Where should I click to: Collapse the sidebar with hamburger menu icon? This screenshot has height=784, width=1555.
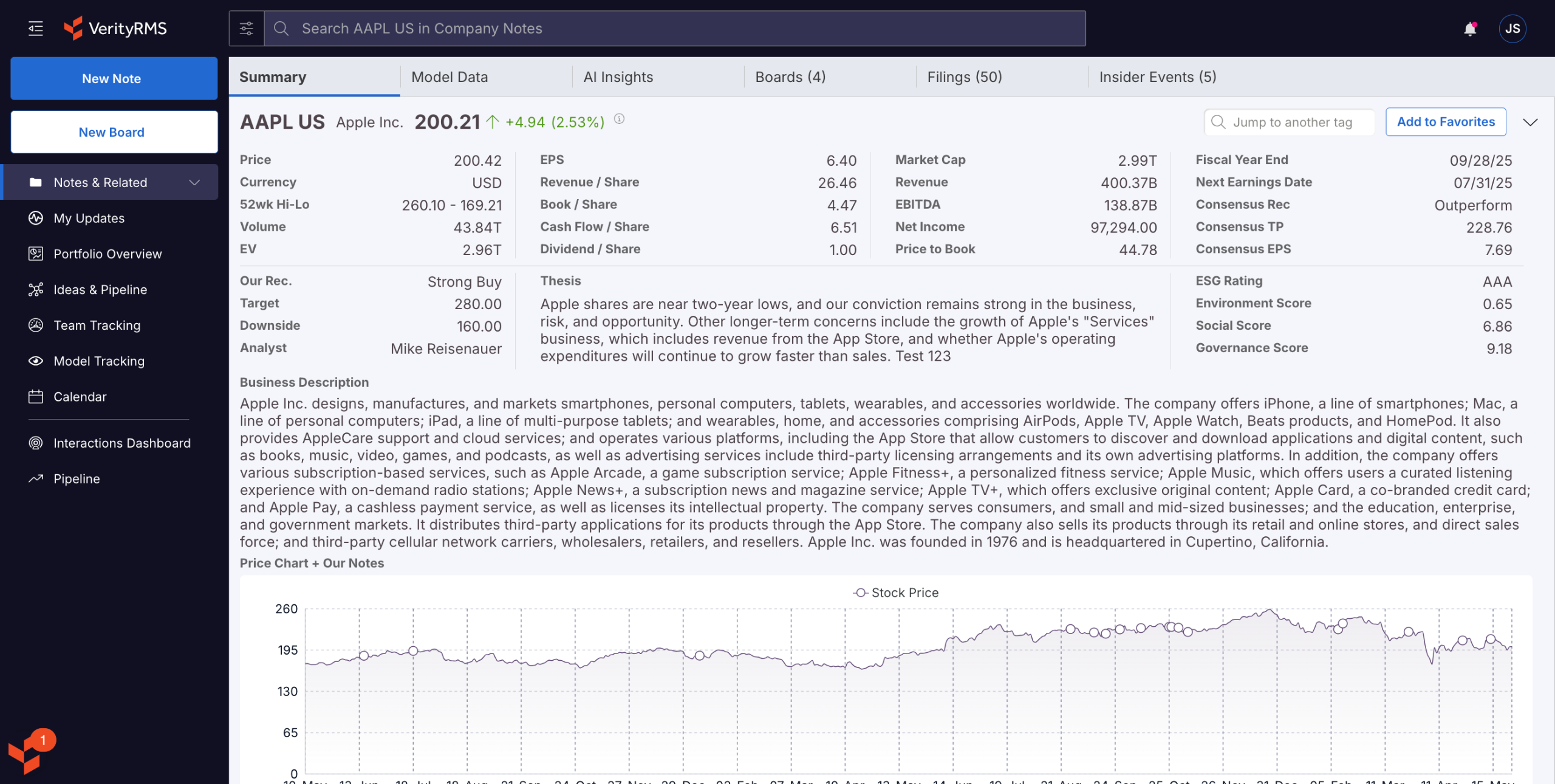tap(36, 29)
